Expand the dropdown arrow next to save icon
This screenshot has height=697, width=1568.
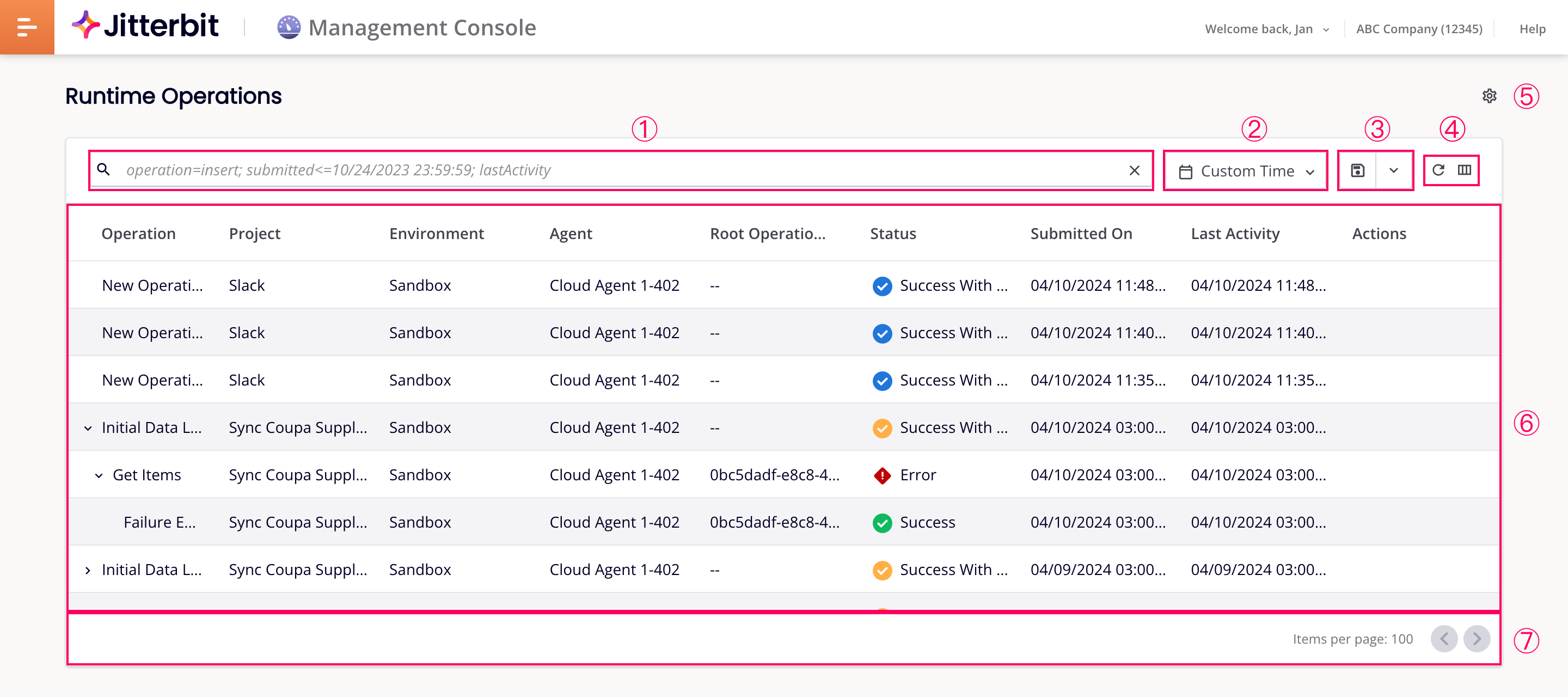point(1393,169)
